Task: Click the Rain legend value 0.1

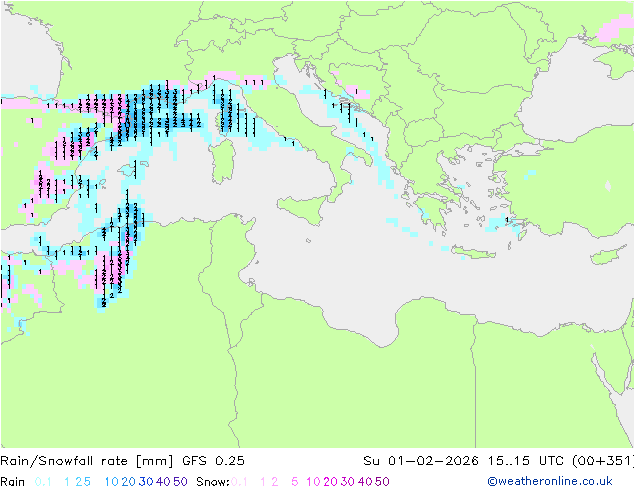Action: pos(43,482)
